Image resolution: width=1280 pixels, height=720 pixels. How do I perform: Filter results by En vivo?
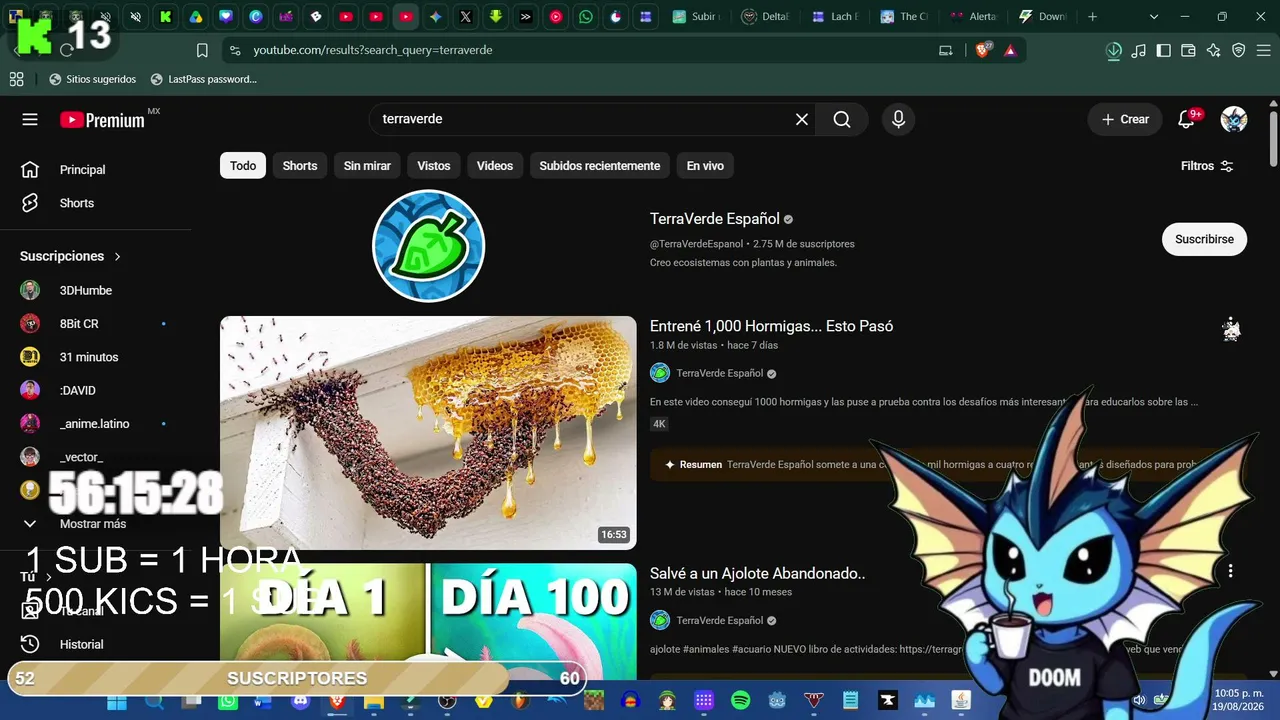coord(705,166)
